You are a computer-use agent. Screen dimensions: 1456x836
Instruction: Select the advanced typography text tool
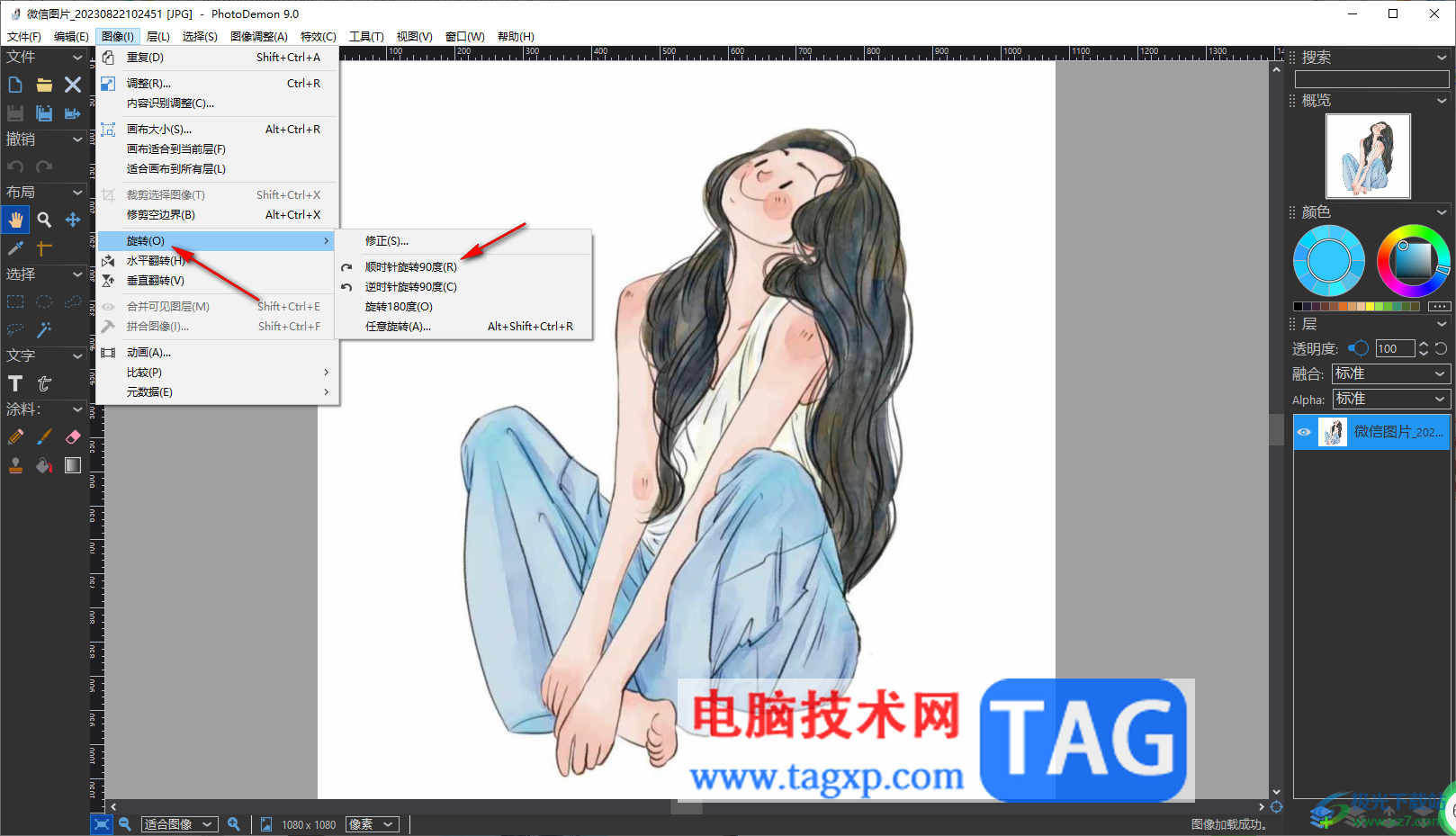(x=44, y=383)
